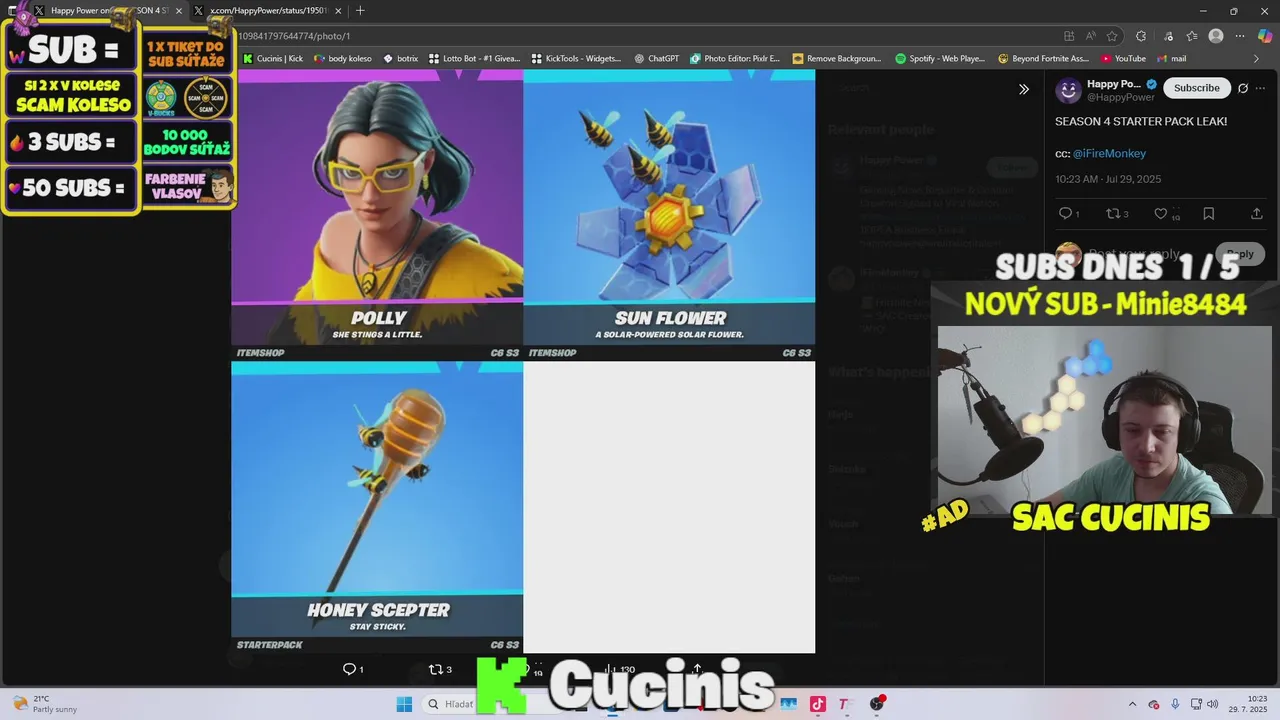1280x720 pixels.
Task: Bookmark the tweet in the side panel
Action: tap(1208, 214)
